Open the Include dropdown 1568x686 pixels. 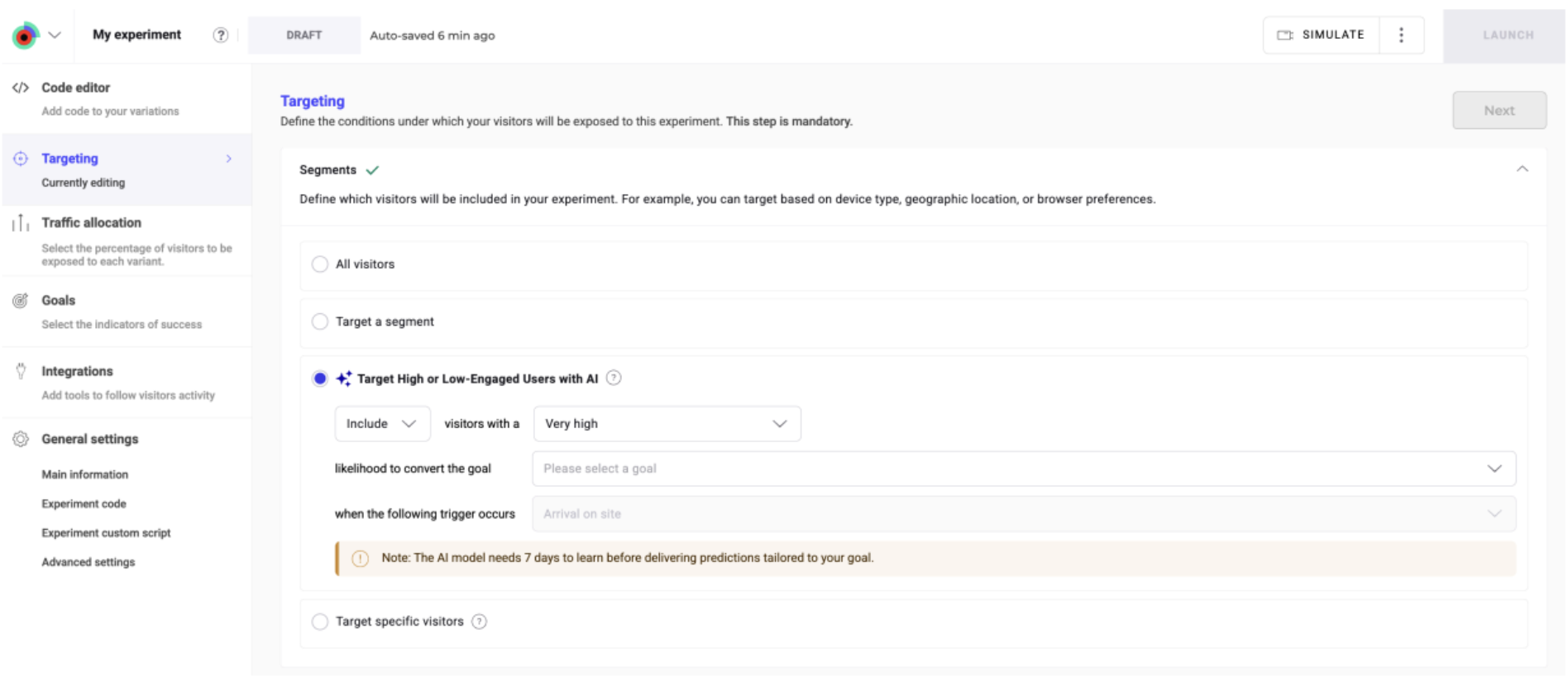coord(382,424)
